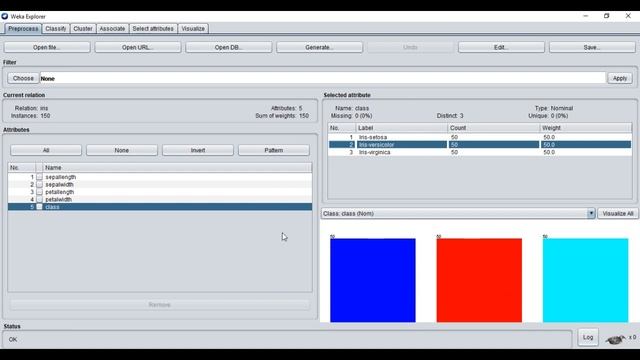Select the petalwidth attribute row
This screenshot has width=640, height=360.
160,199
